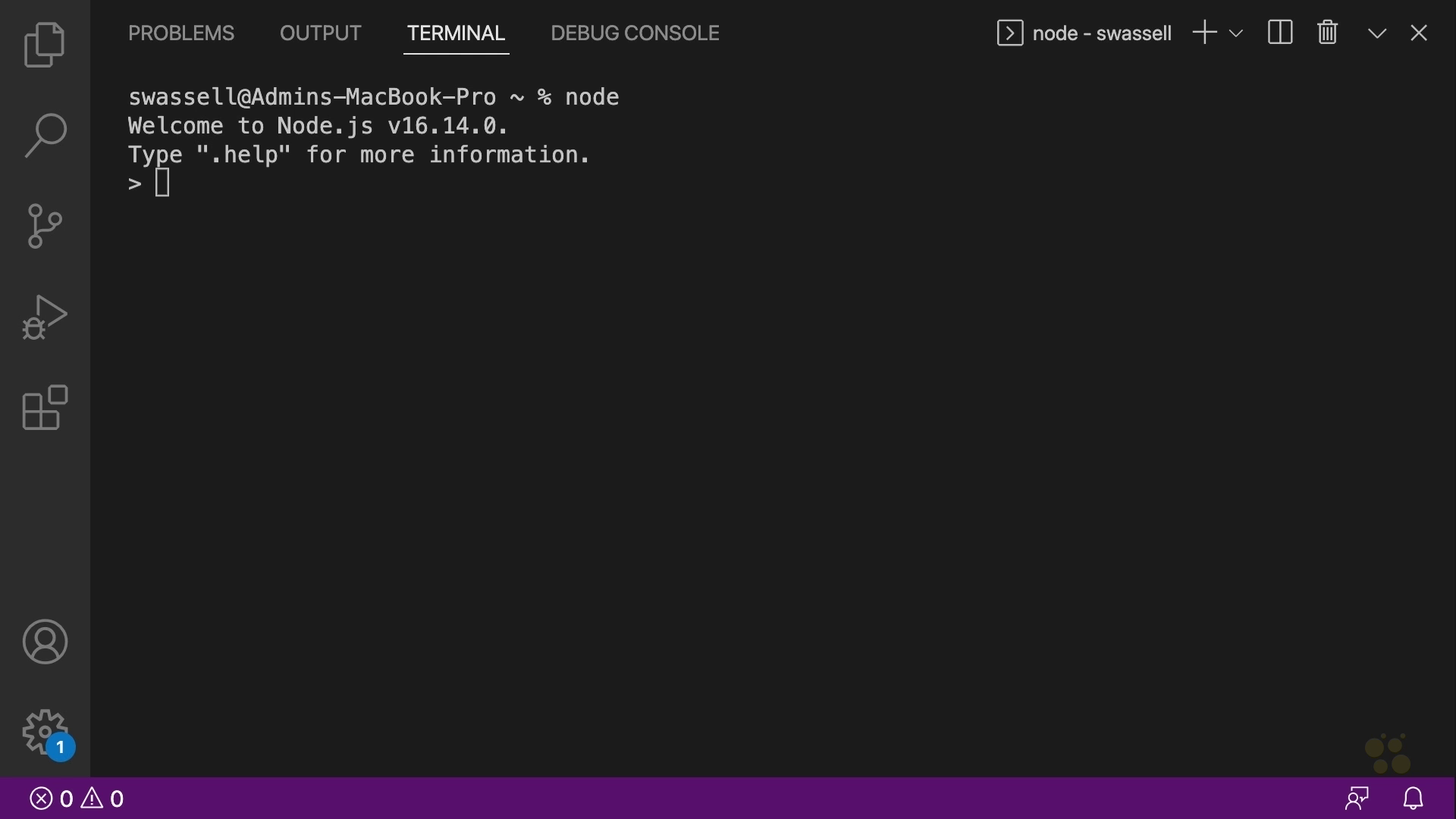This screenshot has height=819, width=1456.
Task: Open the Extensions view
Action: [45, 408]
